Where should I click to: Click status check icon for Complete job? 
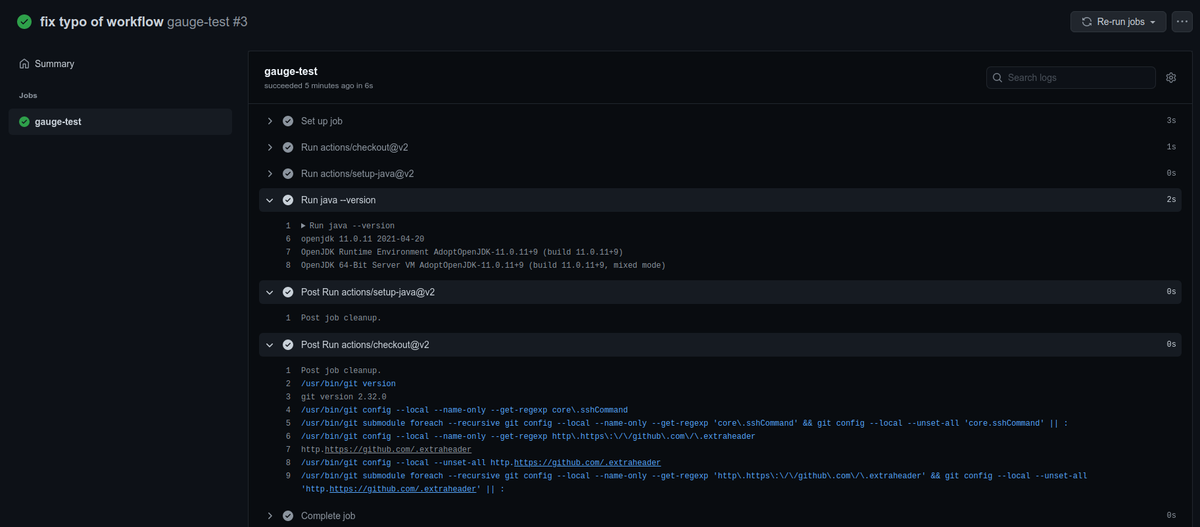tap(288, 515)
